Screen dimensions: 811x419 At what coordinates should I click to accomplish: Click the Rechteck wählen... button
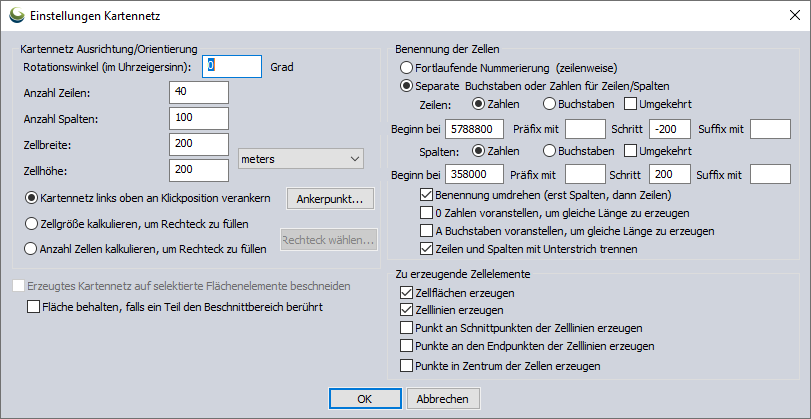pyautogui.click(x=329, y=240)
